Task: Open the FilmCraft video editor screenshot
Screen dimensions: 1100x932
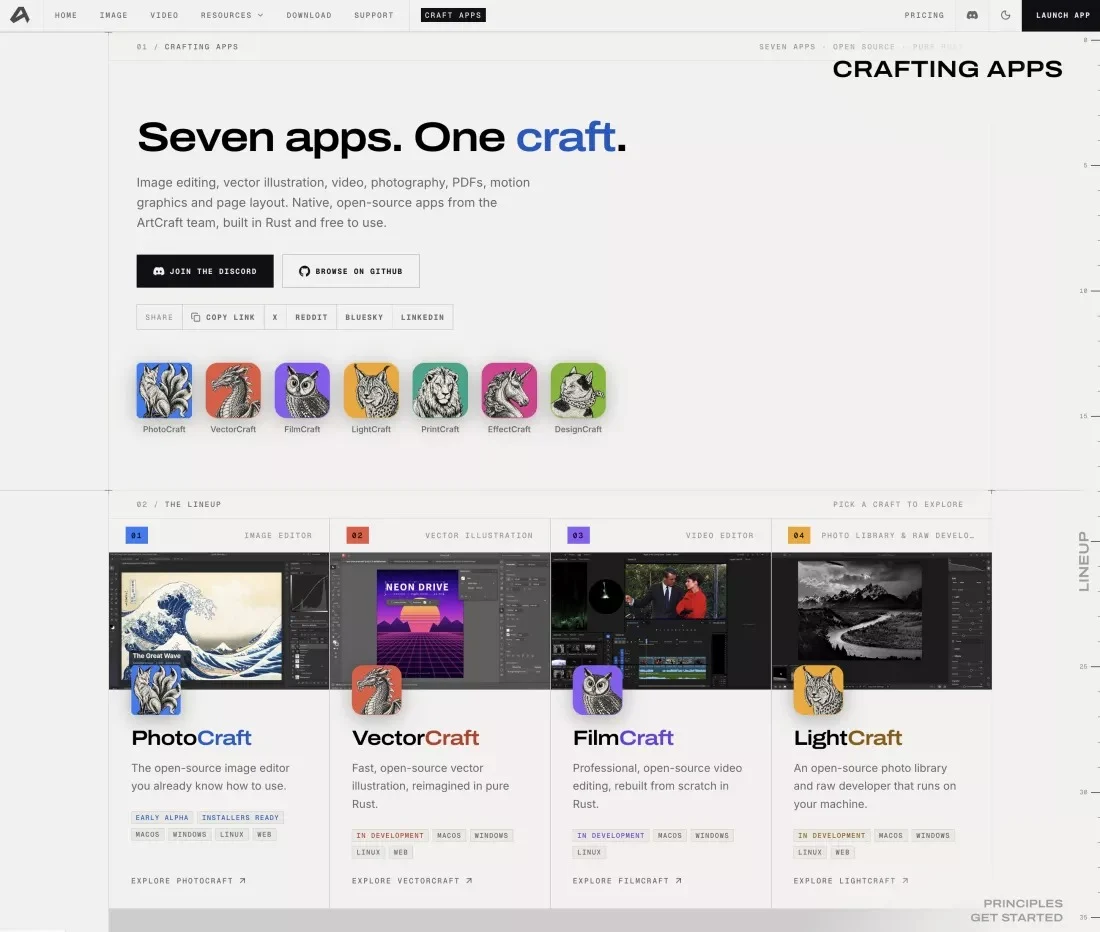Action: coord(661,621)
